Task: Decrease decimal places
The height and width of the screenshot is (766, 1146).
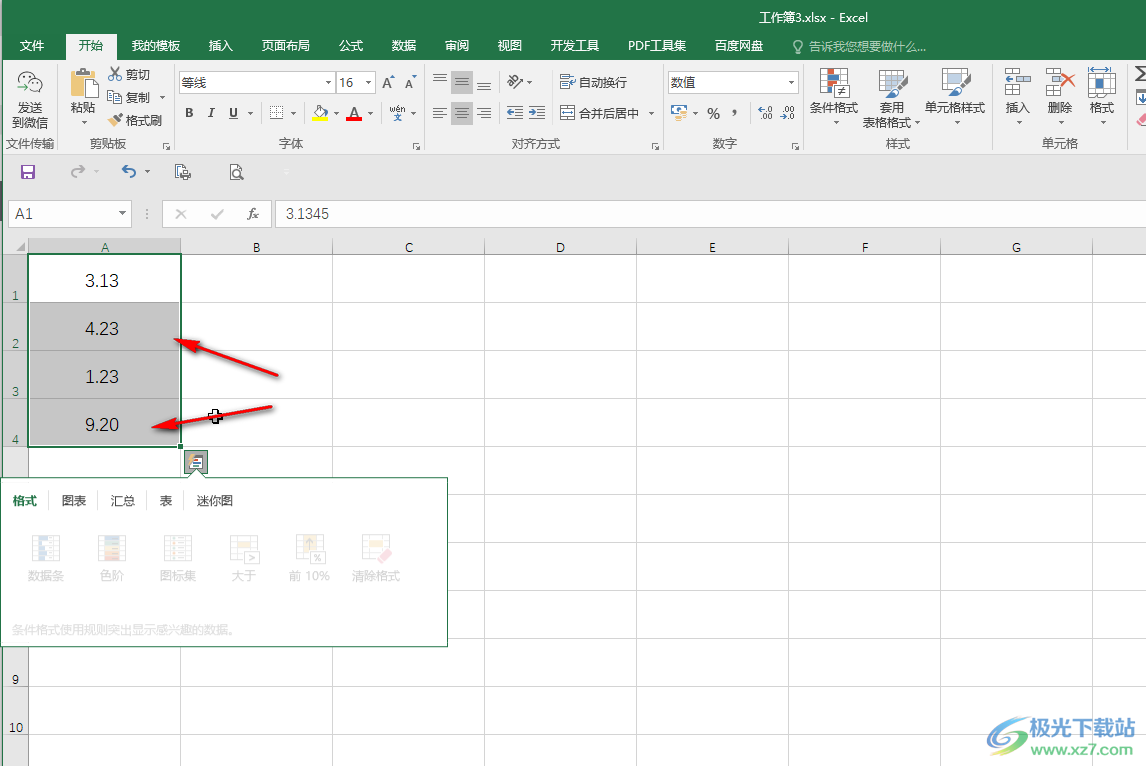Action: [787, 113]
